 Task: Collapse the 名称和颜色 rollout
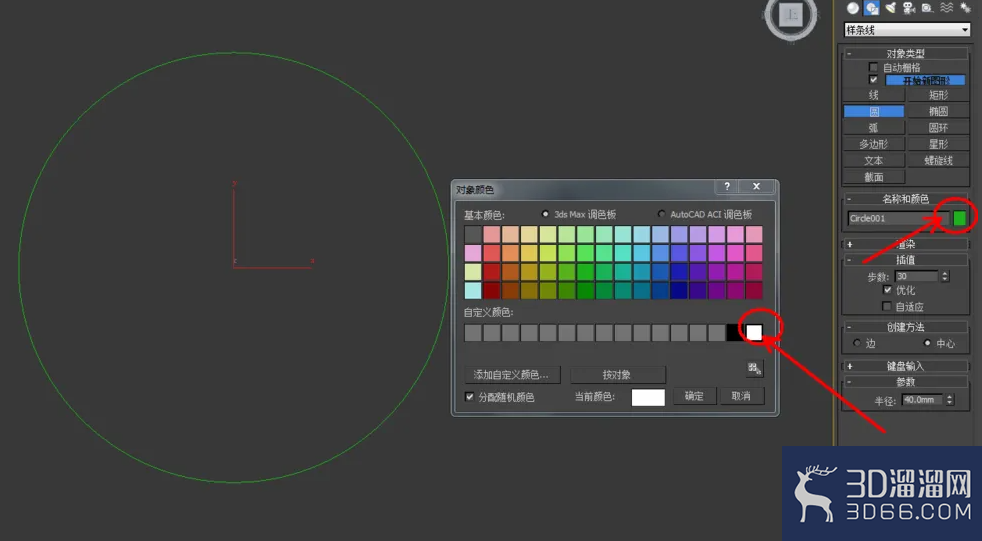coord(905,199)
